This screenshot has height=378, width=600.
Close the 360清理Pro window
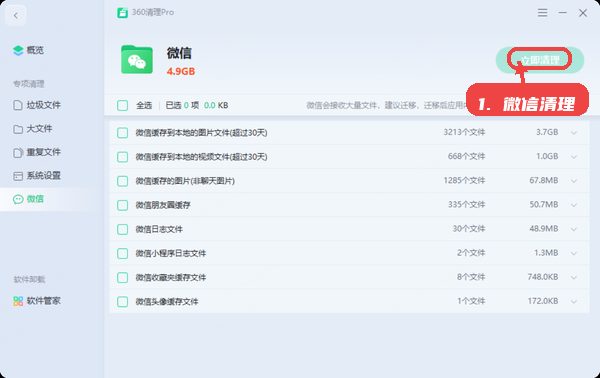pyautogui.click(x=583, y=13)
